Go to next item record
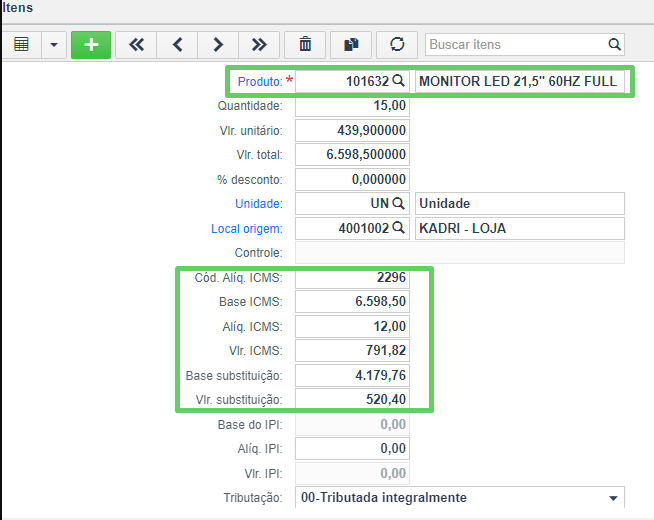 coord(218,45)
